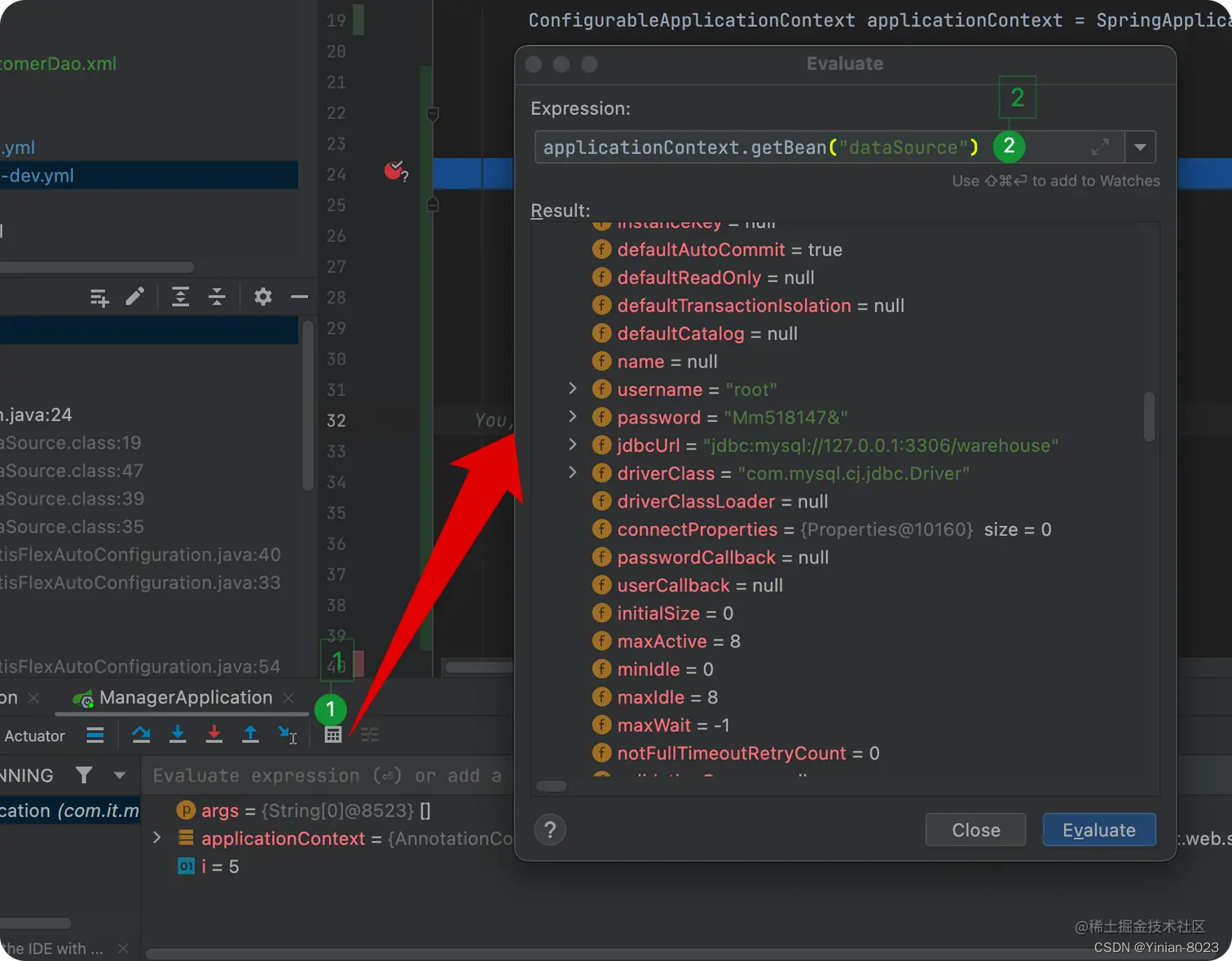
Task: Select the aSource.class:47 stack frame
Action: 72,471
